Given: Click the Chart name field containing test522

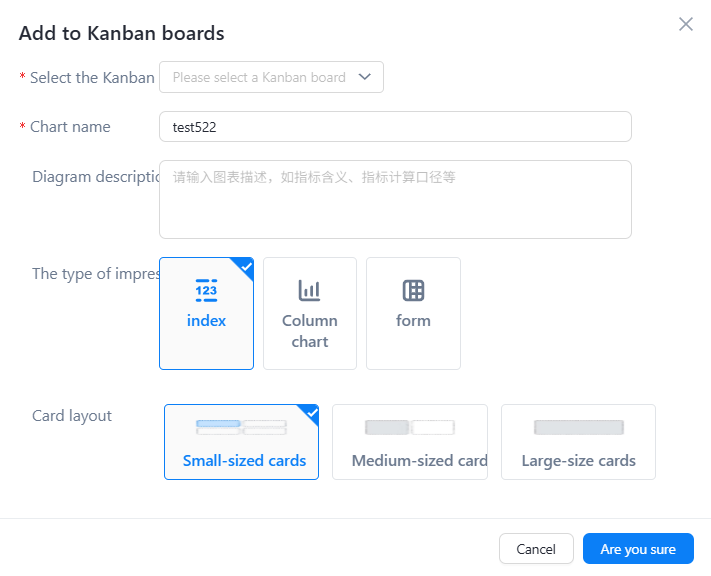Looking at the screenshot, I should coord(395,127).
